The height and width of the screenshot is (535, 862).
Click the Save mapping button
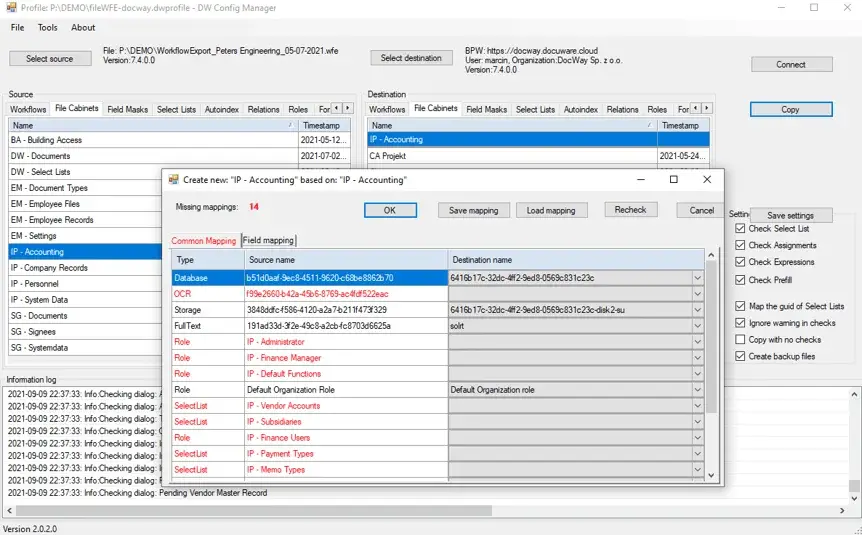[x=473, y=210]
